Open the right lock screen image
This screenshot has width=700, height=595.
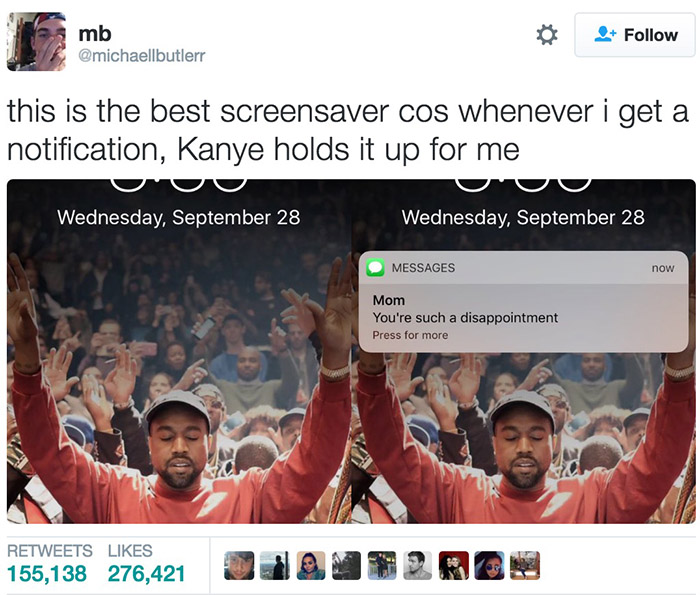[x=524, y=351]
